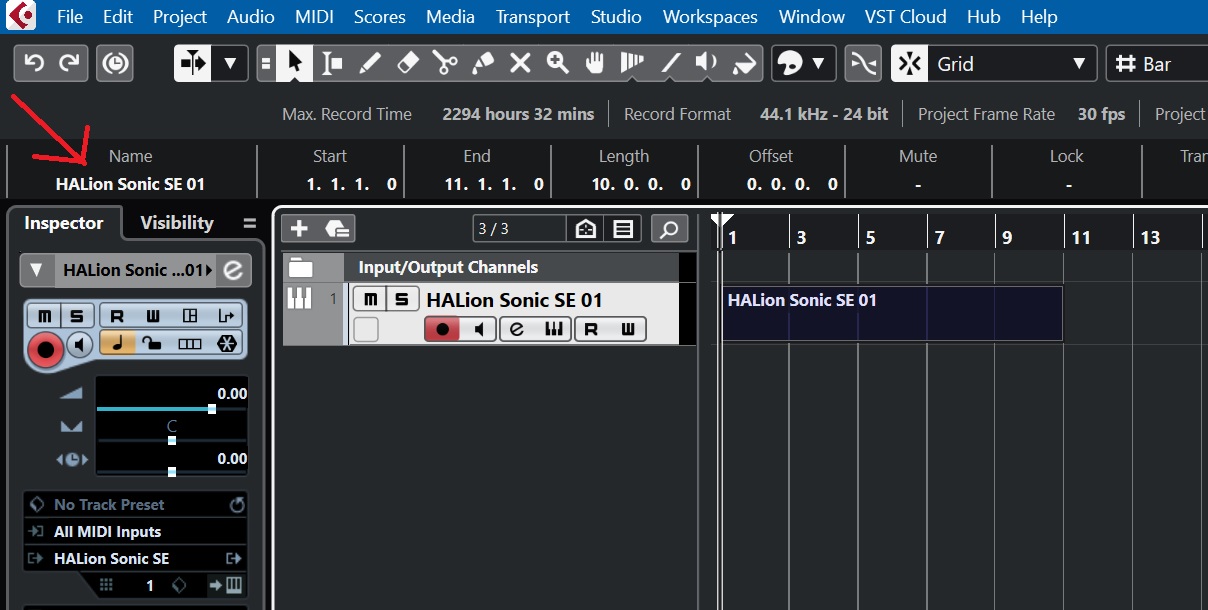Select the Color paint bucket tool
This screenshot has width=1208, height=610.
point(745,64)
